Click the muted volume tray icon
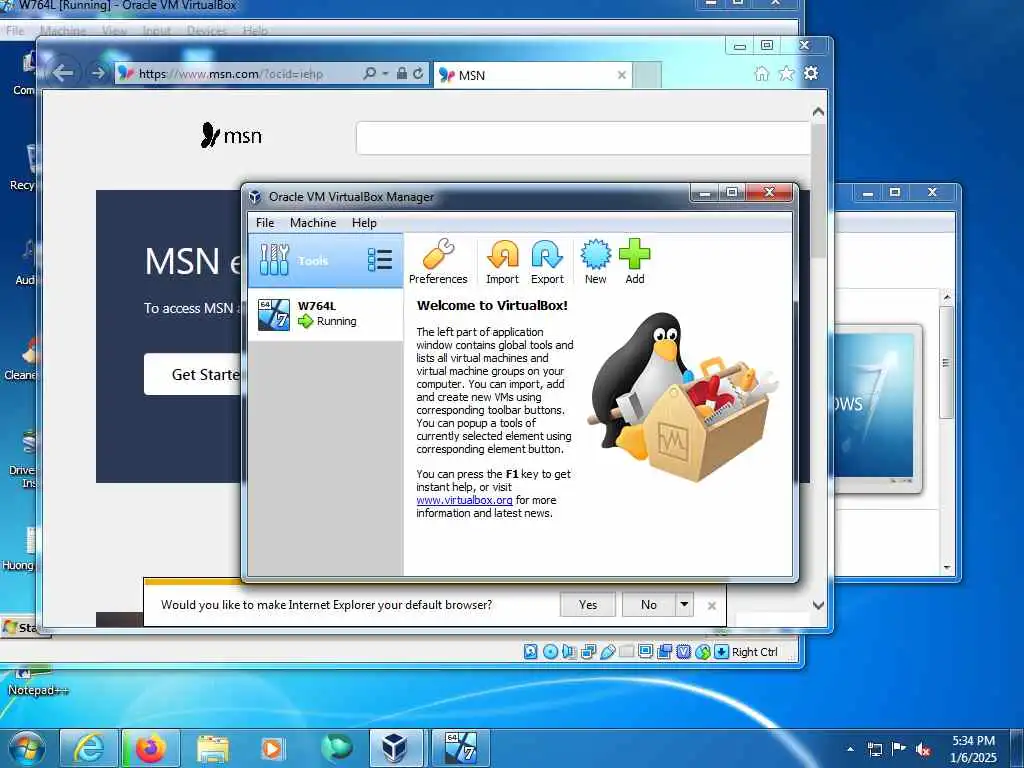This screenshot has height=768, width=1024. coord(923,749)
